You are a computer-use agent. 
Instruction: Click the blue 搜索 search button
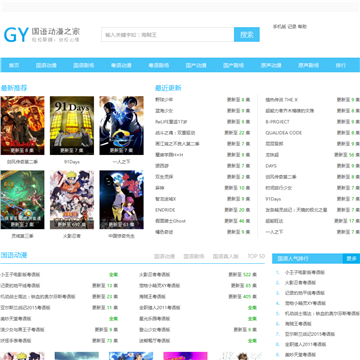click(x=247, y=35)
